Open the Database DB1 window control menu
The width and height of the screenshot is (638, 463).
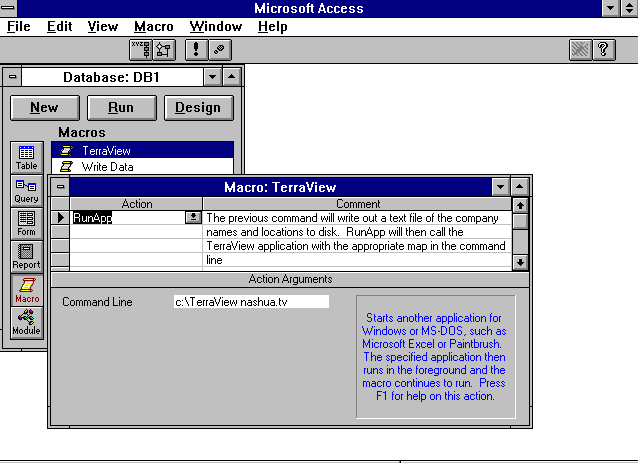point(12,77)
